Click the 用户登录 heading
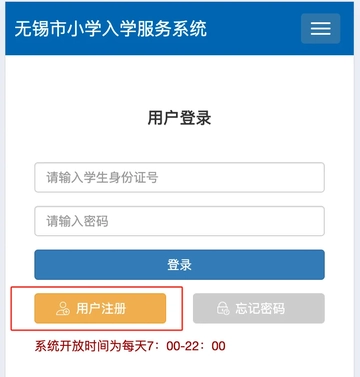Viewport: 360px width, 377px height. [179, 118]
